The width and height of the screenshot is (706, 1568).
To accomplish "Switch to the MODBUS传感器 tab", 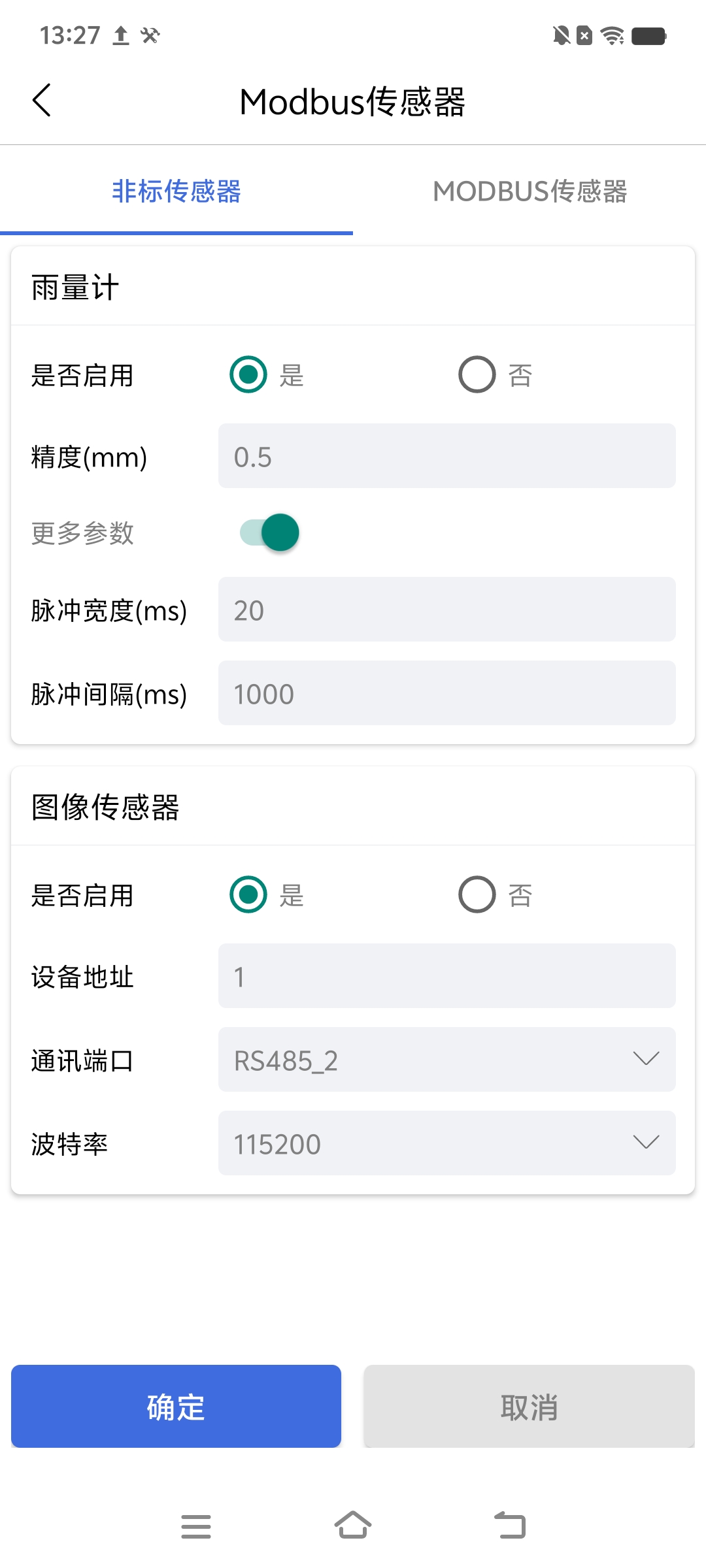I will coord(529,191).
